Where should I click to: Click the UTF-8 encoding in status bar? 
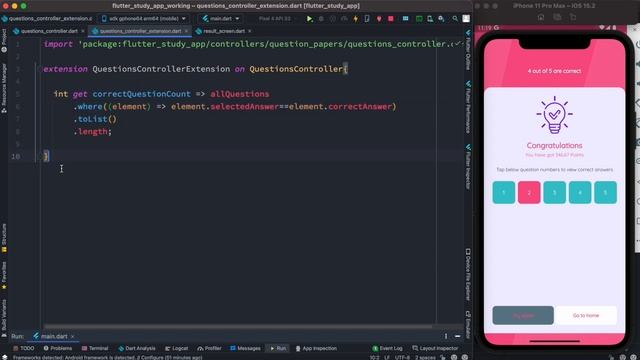pyautogui.click(x=402, y=357)
